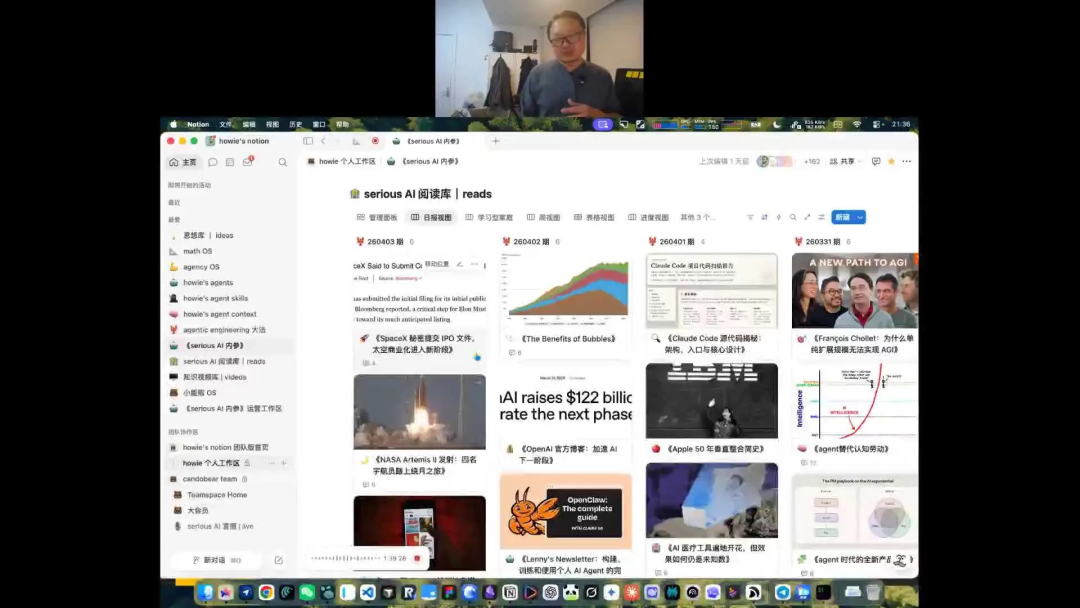Click the 共享 share button
Screen dimensions: 1080x608
tap(845, 161)
